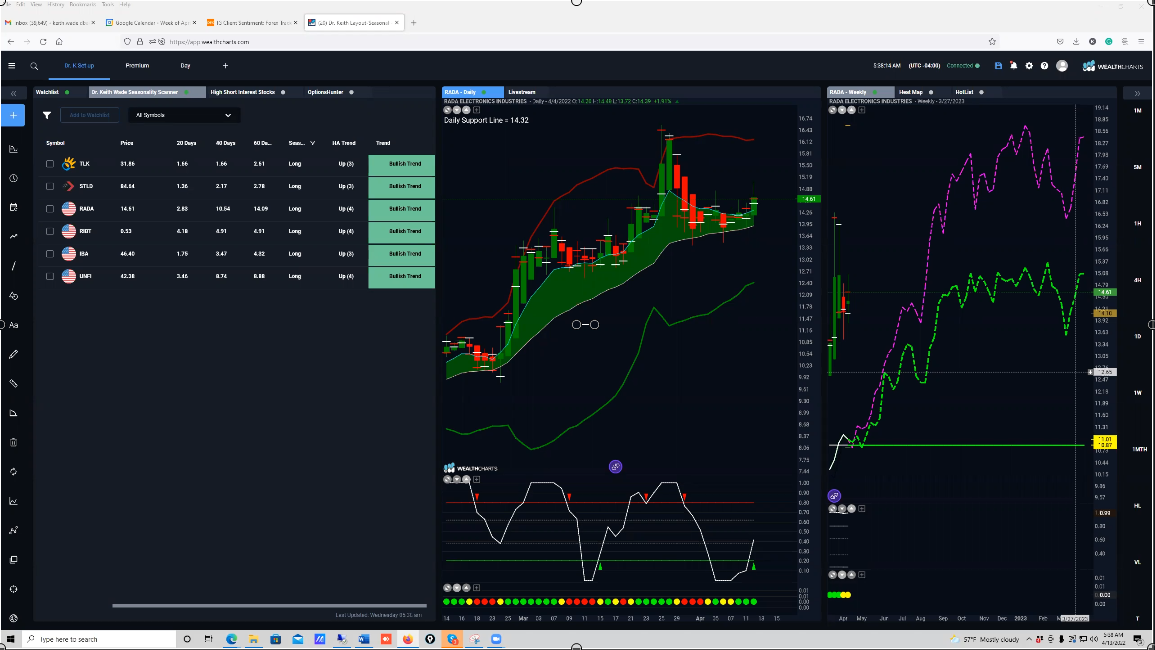The width and height of the screenshot is (1155, 650).
Task: Select the clock icon in left sidebar
Action: pos(13,178)
